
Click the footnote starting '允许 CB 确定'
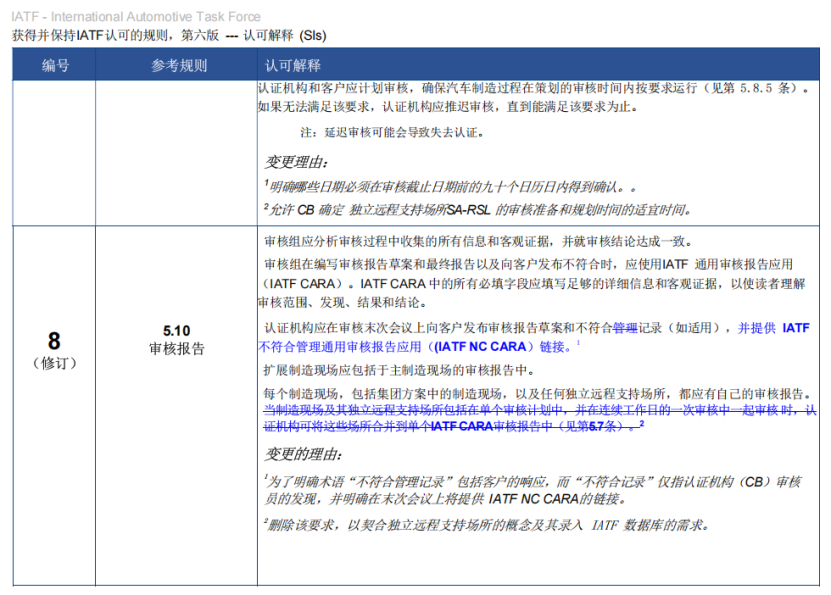[x=478, y=210]
